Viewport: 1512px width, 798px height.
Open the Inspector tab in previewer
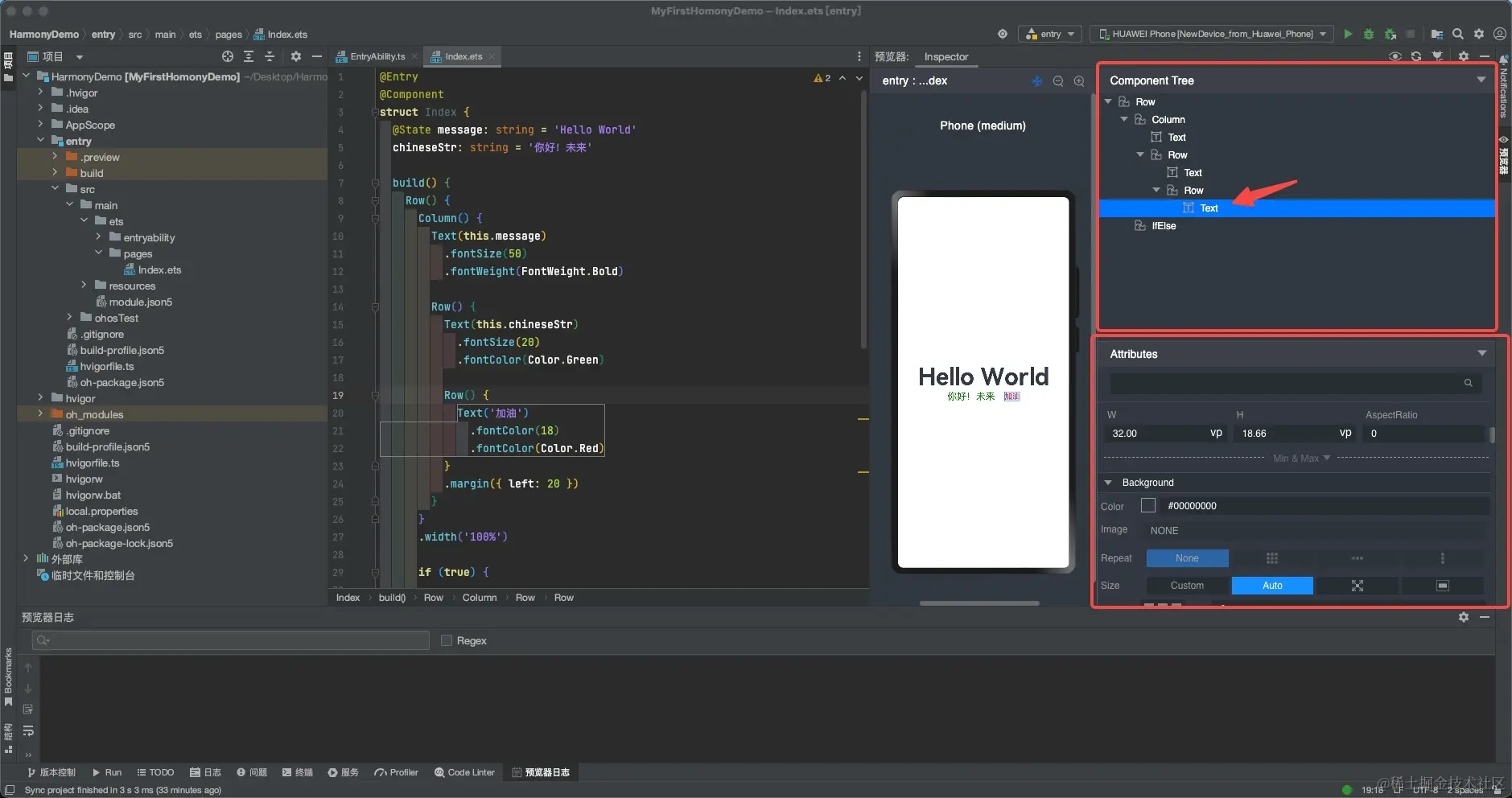pos(946,56)
